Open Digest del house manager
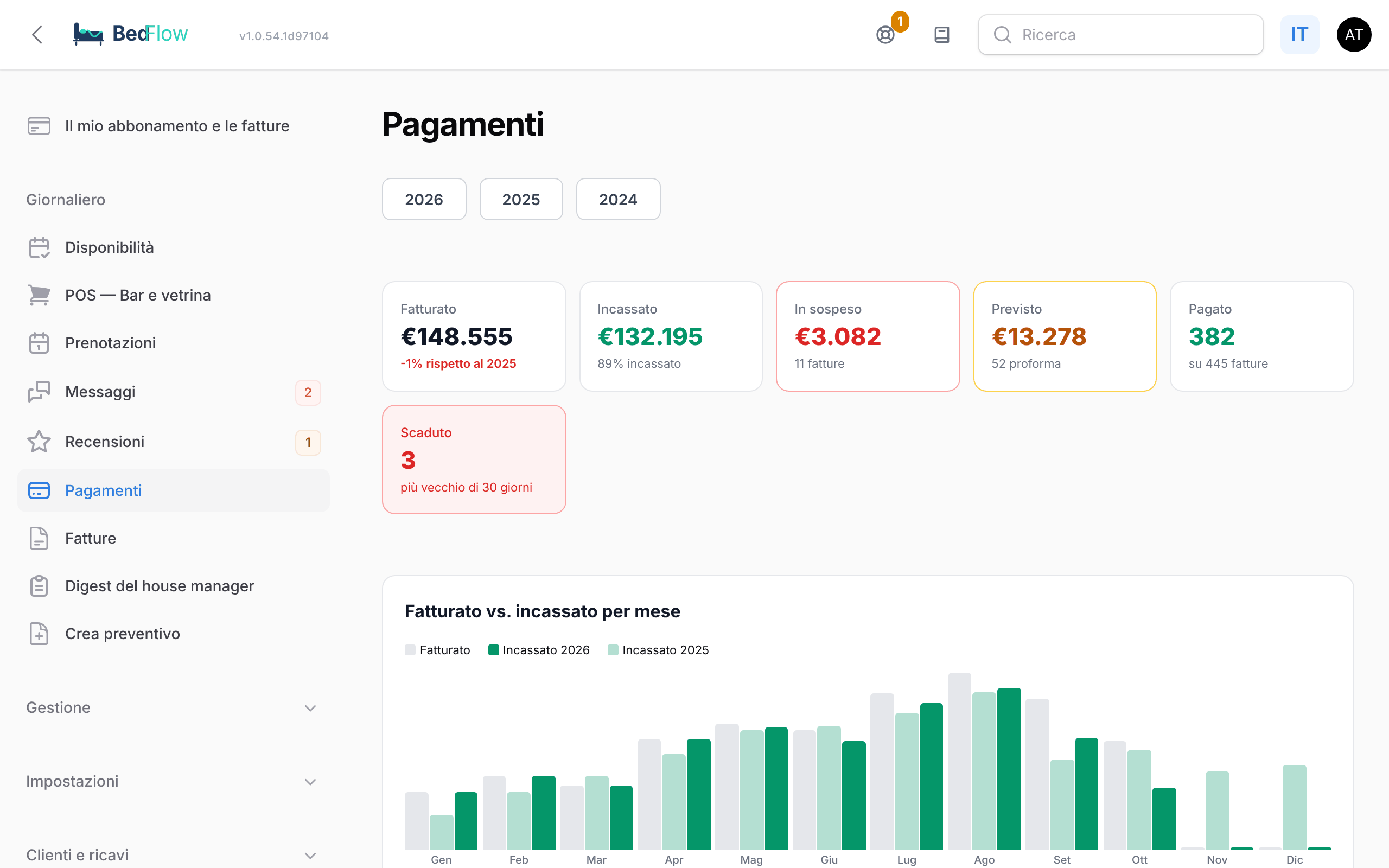 [173, 586]
